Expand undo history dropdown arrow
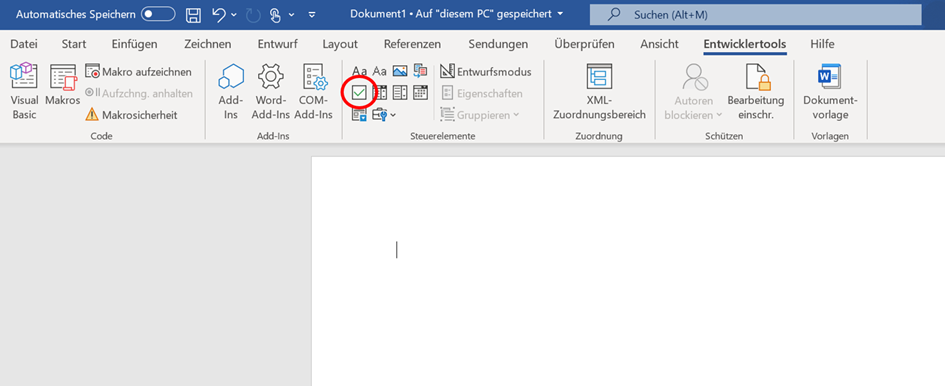 click(x=234, y=14)
